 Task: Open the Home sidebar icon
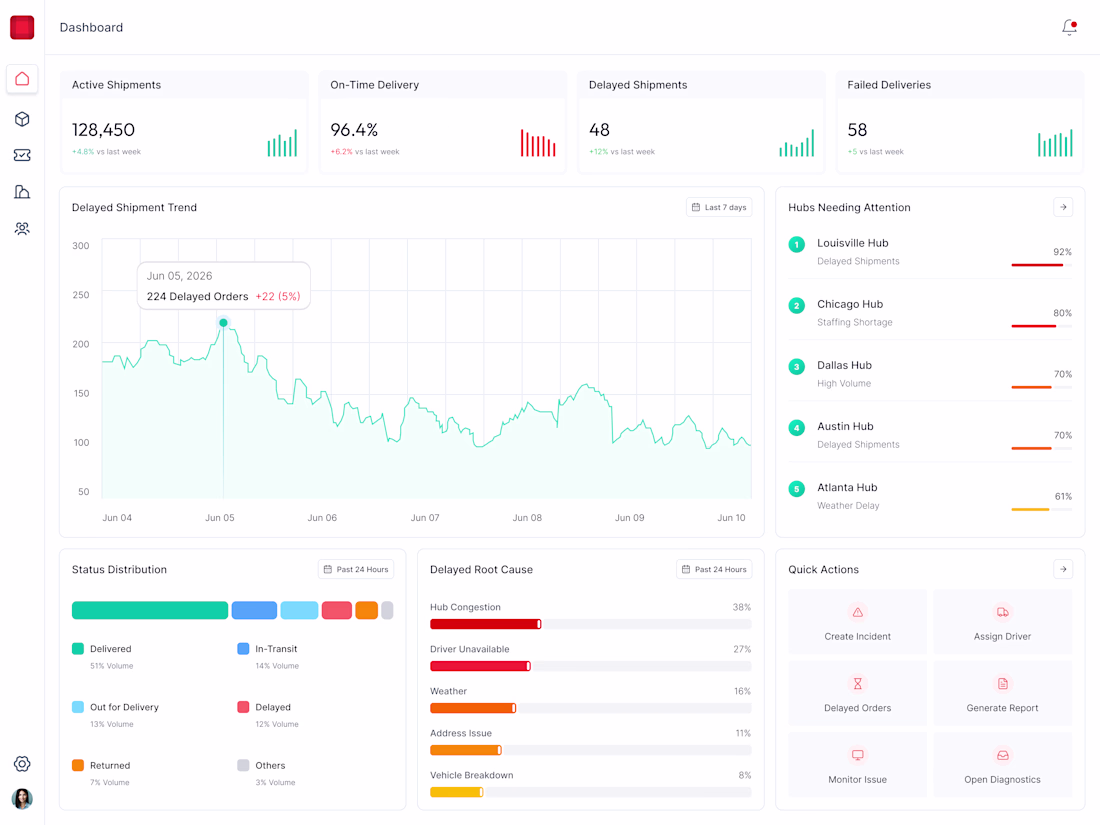22,79
